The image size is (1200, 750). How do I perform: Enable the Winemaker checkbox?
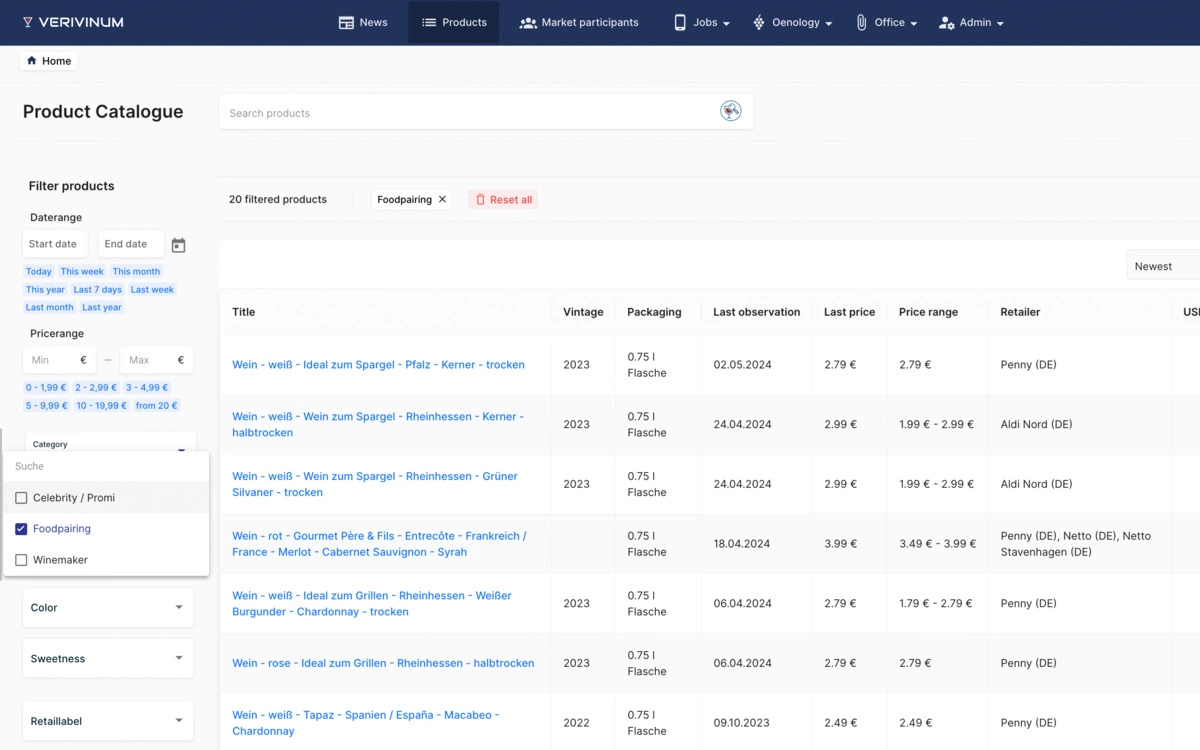(21, 560)
